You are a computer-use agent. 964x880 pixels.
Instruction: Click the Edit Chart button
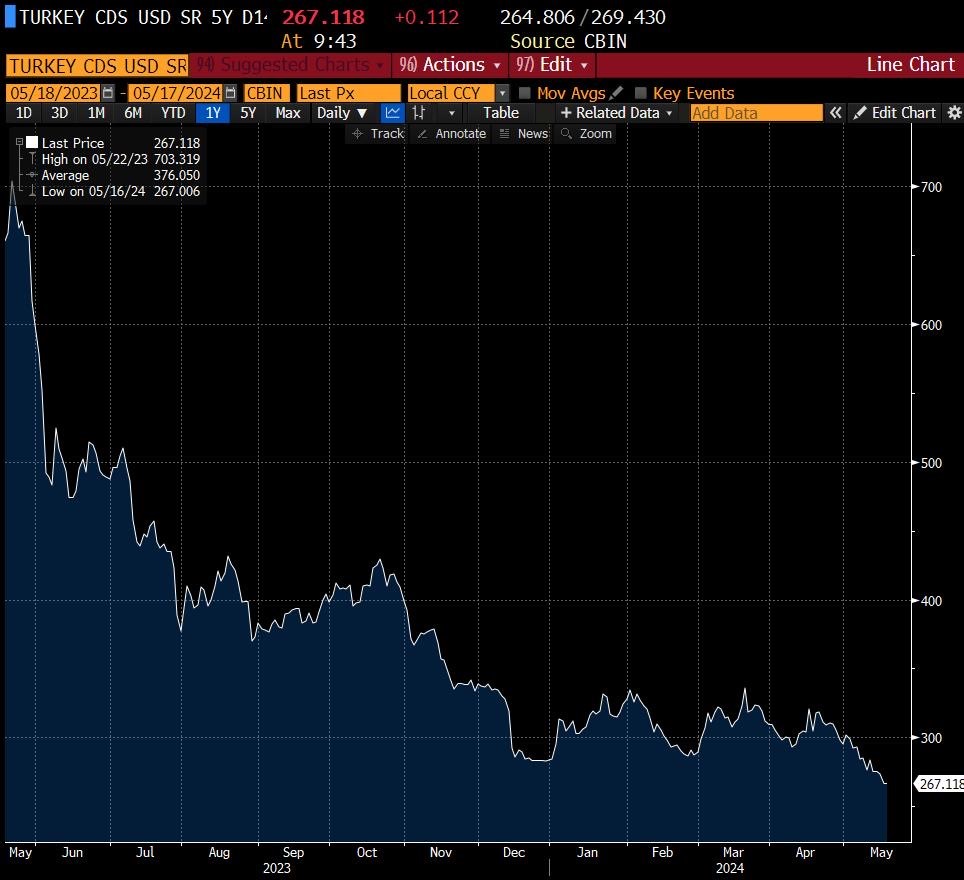(x=894, y=113)
